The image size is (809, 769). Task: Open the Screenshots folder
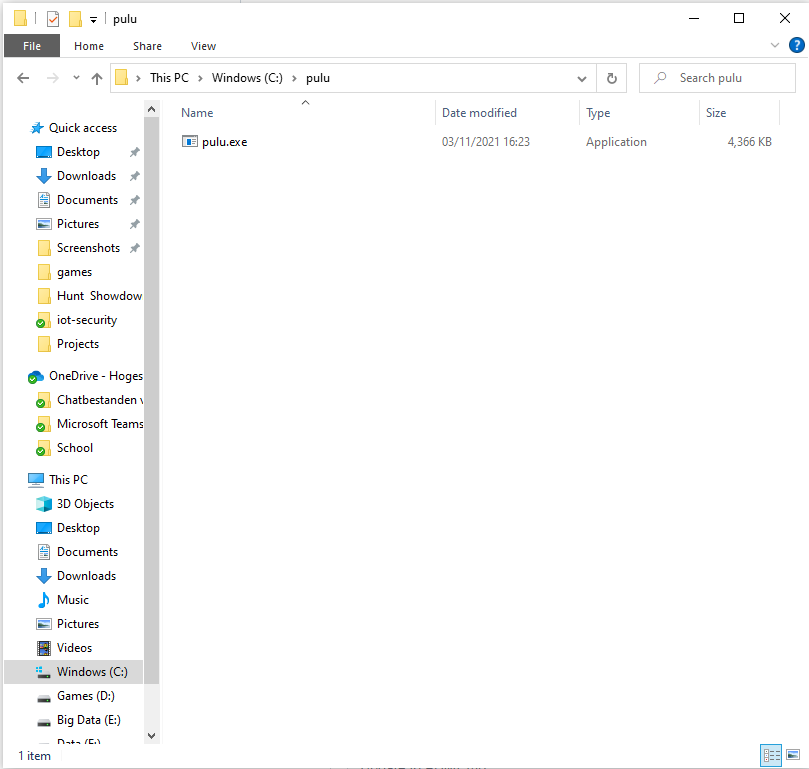click(x=88, y=248)
